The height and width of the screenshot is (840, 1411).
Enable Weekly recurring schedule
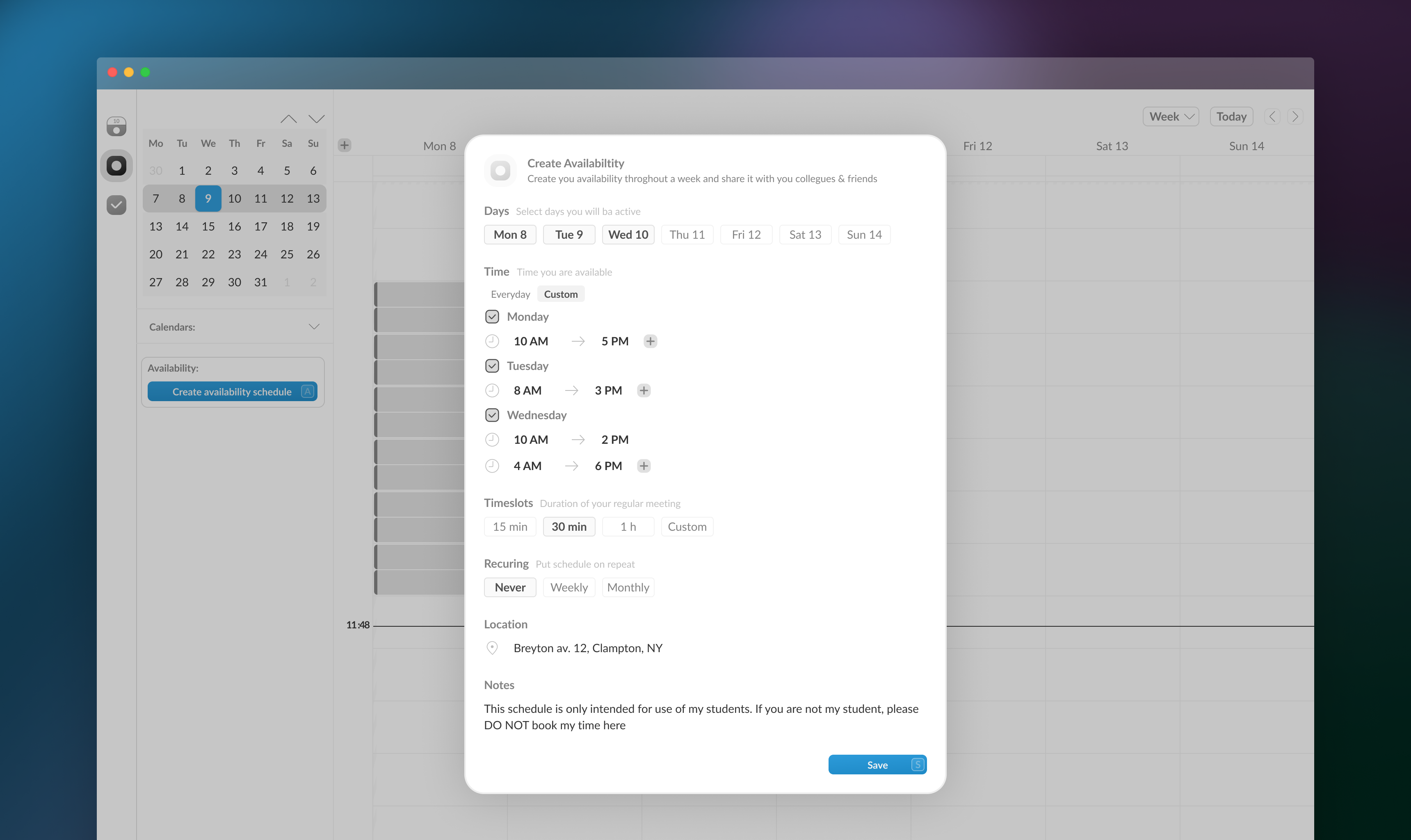569,587
